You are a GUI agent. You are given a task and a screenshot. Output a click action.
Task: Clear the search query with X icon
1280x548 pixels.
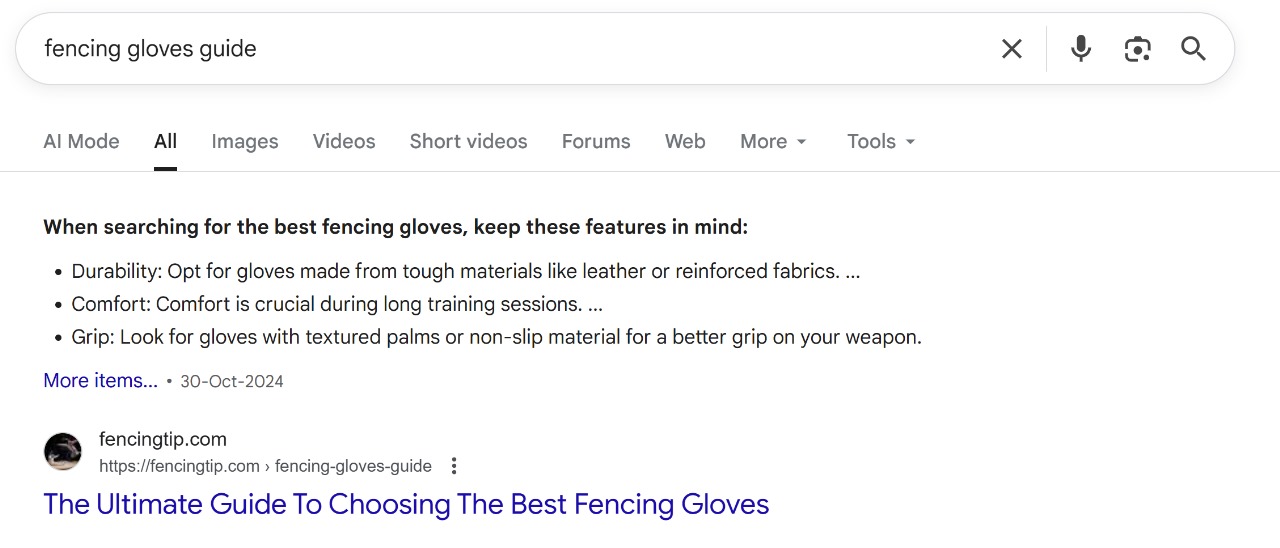1012,49
